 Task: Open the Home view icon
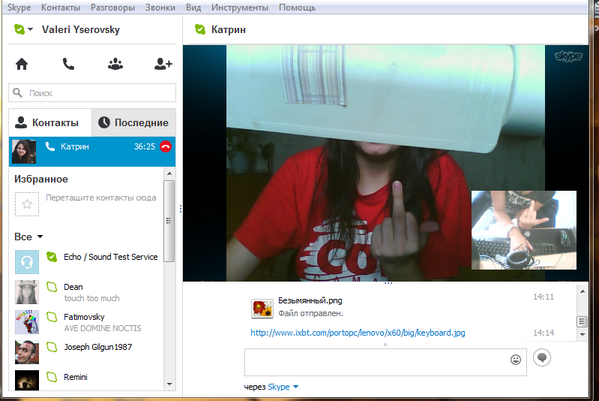[x=22, y=64]
